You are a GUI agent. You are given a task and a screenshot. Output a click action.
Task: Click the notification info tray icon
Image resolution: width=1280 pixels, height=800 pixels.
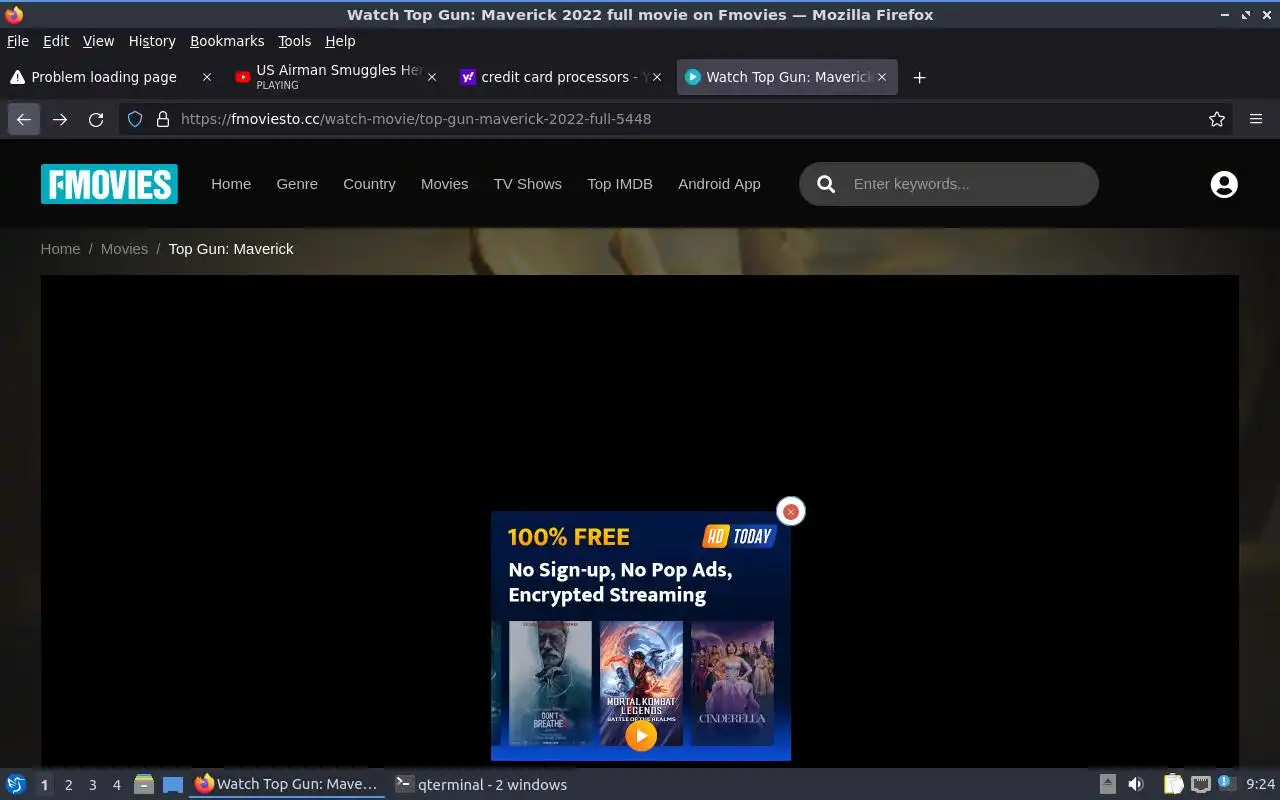point(1226,784)
